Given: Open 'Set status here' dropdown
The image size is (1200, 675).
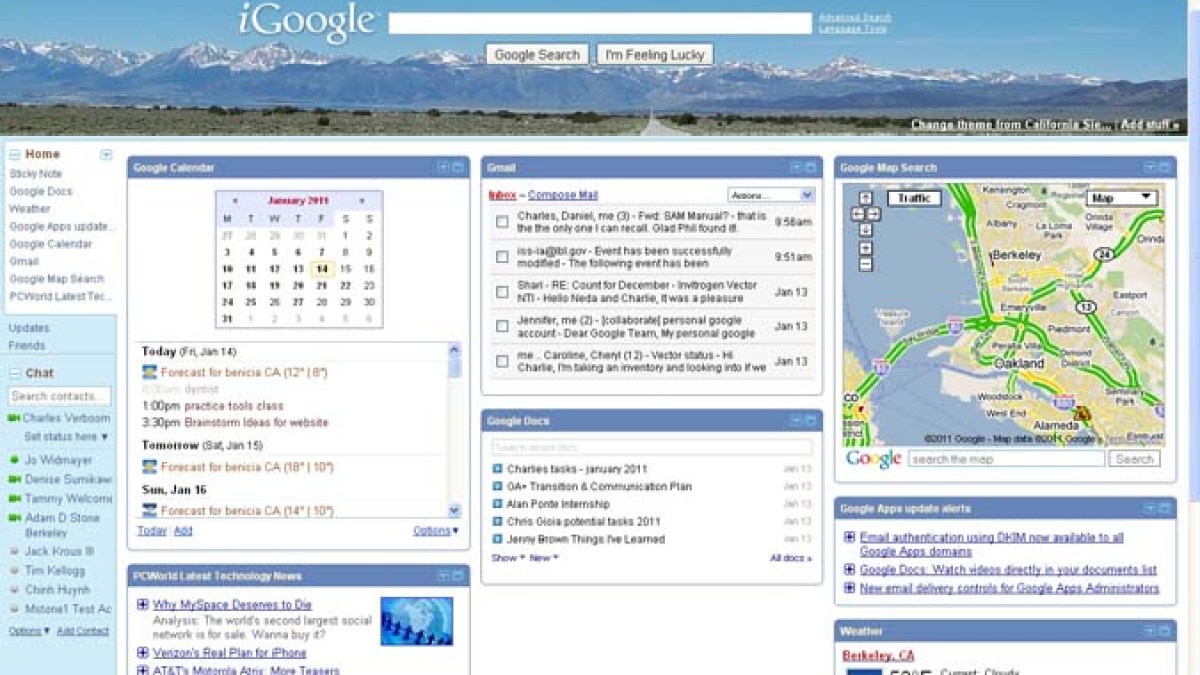Looking at the screenshot, I should (66, 437).
